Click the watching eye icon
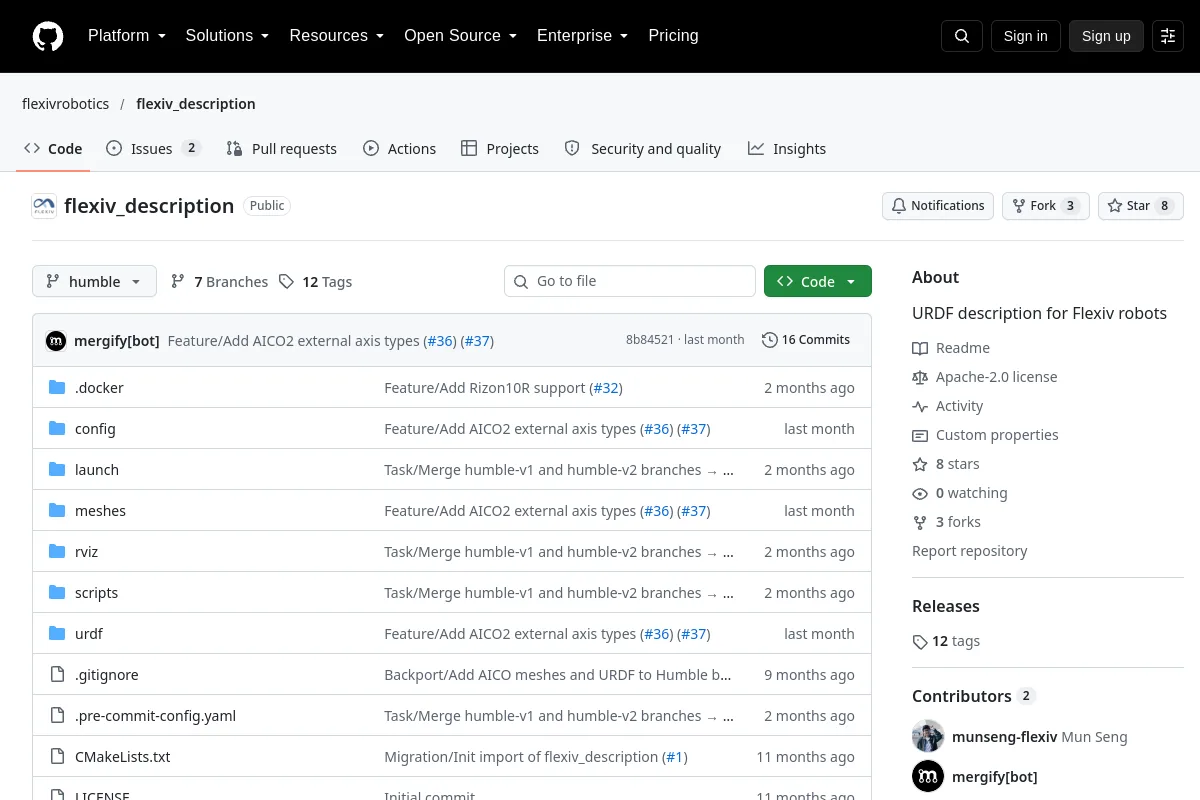1200x800 pixels. click(920, 493)
